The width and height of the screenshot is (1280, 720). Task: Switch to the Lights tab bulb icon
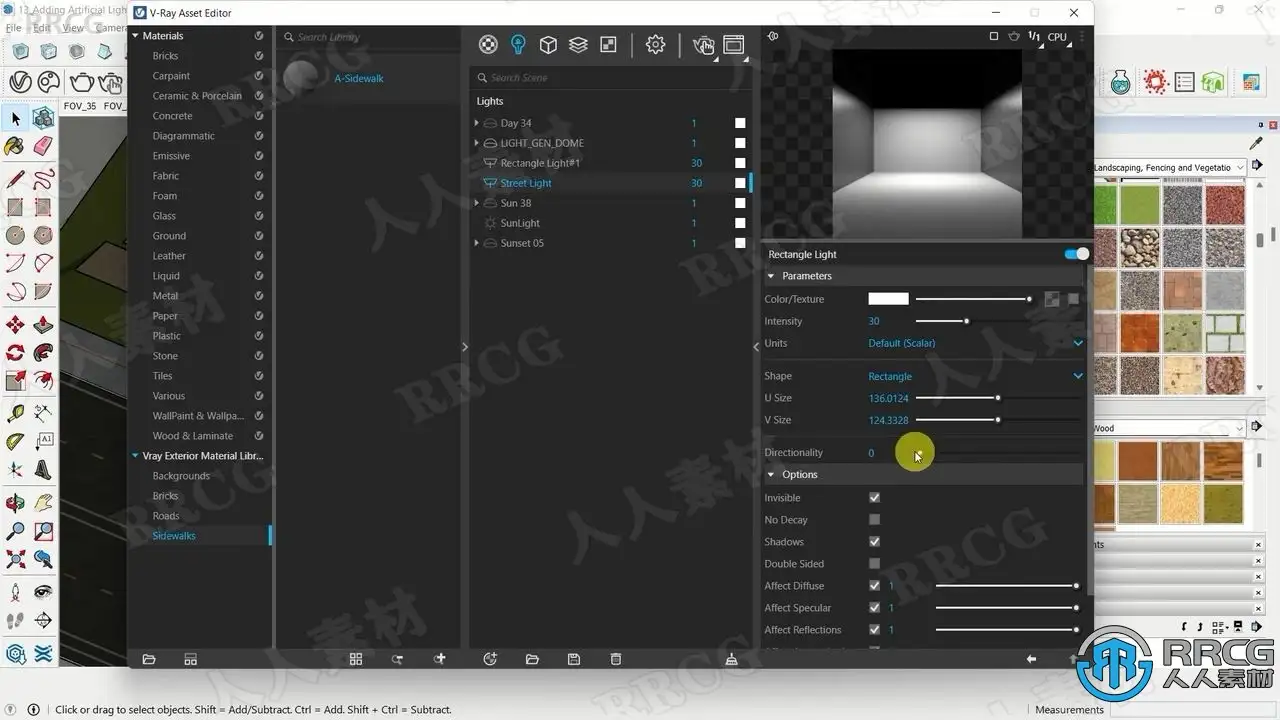tap(518, 44)
